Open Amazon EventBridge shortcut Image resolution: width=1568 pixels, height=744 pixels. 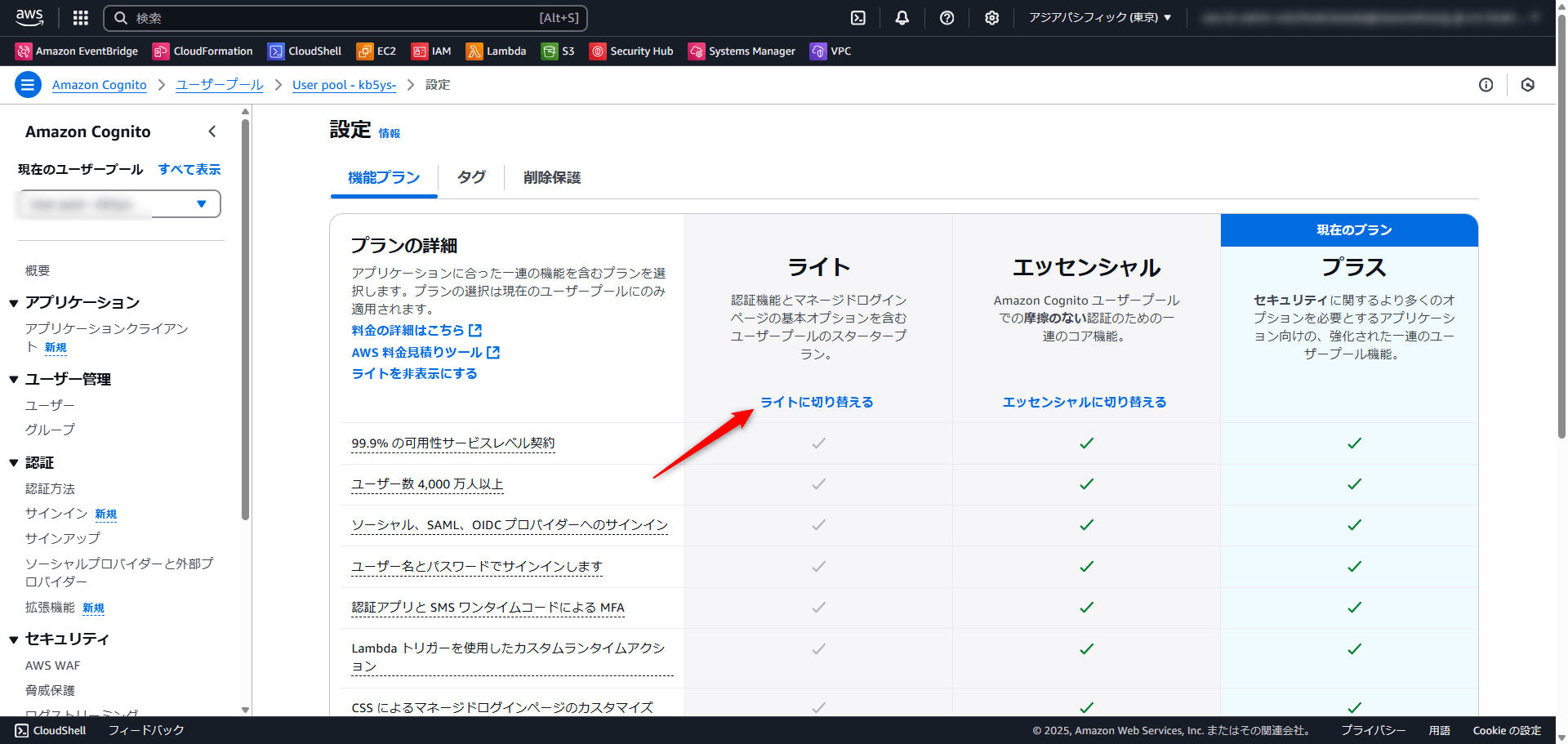click(x=77, y=51)
